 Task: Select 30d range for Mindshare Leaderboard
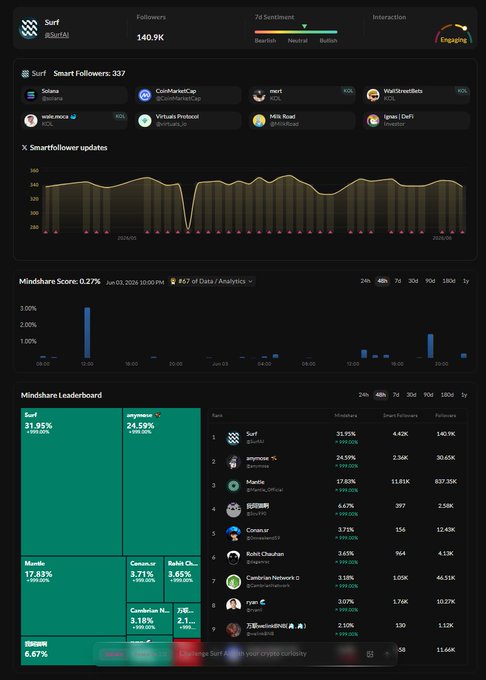pos(411,395)
